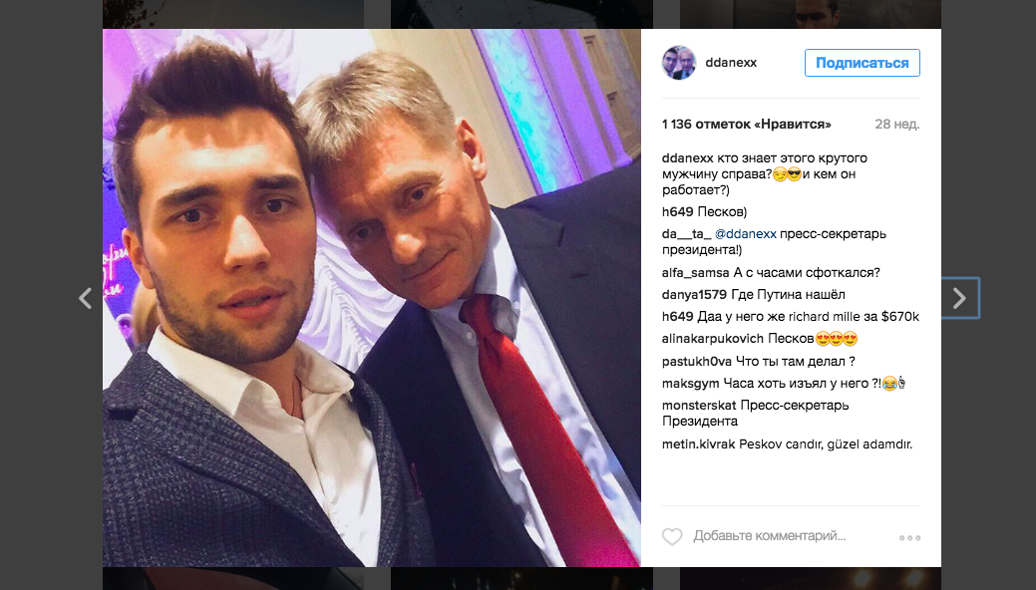Open alfa_samsa commenter profile
The height and width of the screenshot is (590, 1036).
click(695, 273)
